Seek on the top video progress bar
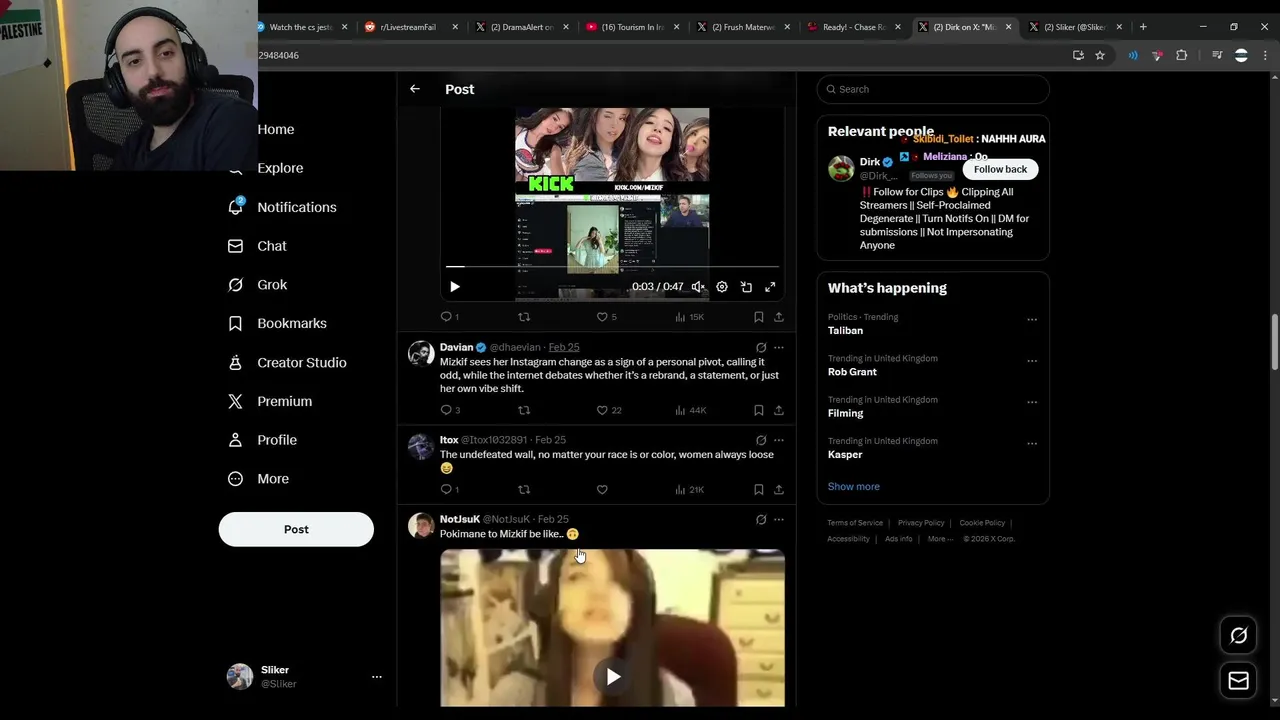This screenshot has height=720, width=1280. click(x=612, y=267)
